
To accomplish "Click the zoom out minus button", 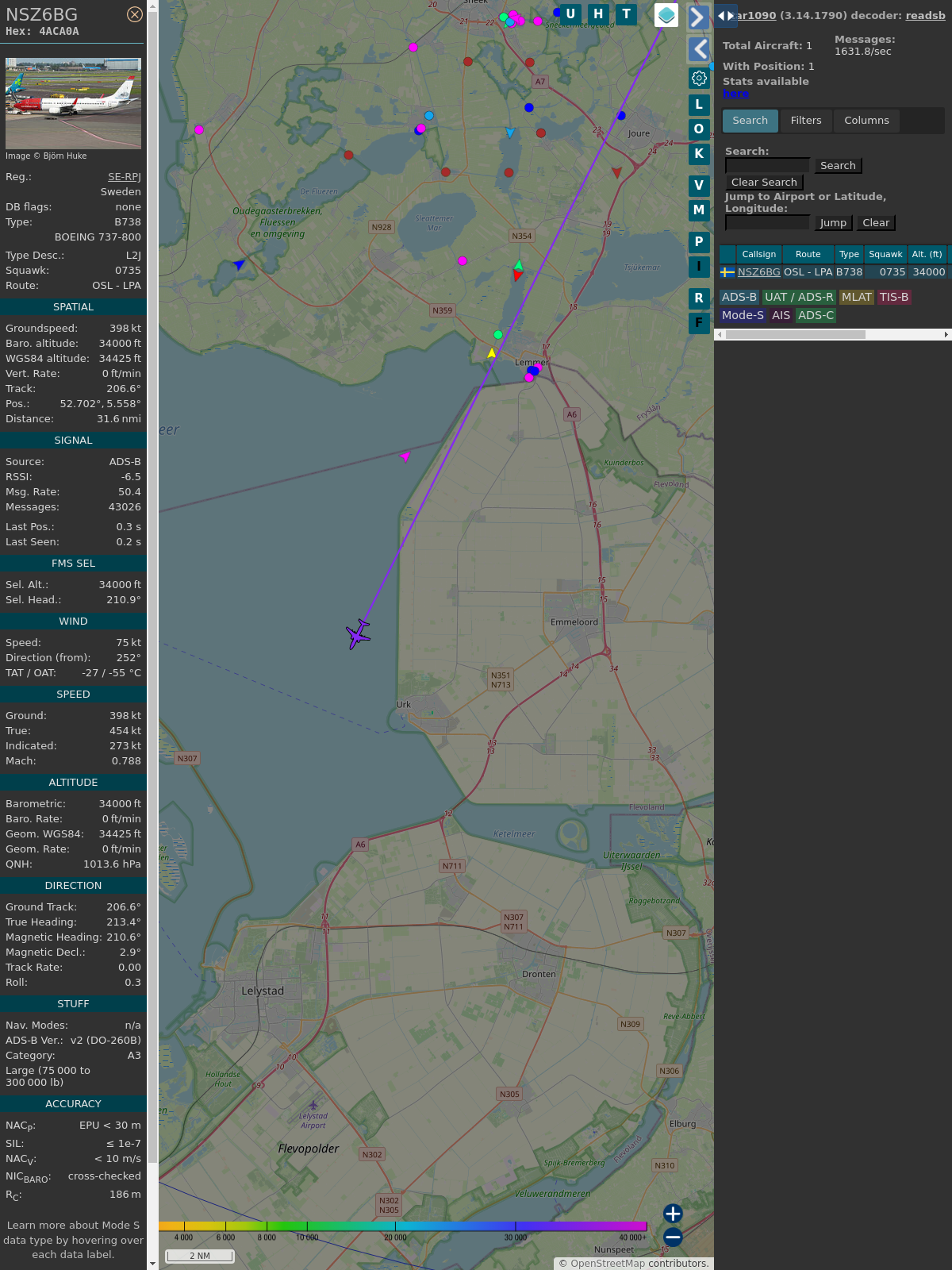I will click(673, 1237).
